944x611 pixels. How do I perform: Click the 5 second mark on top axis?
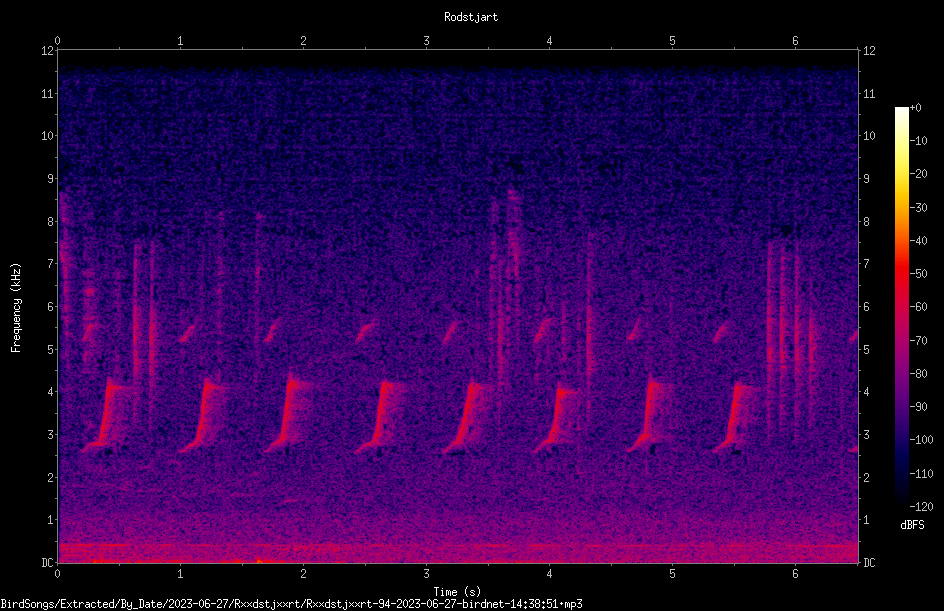click(672, 41)
